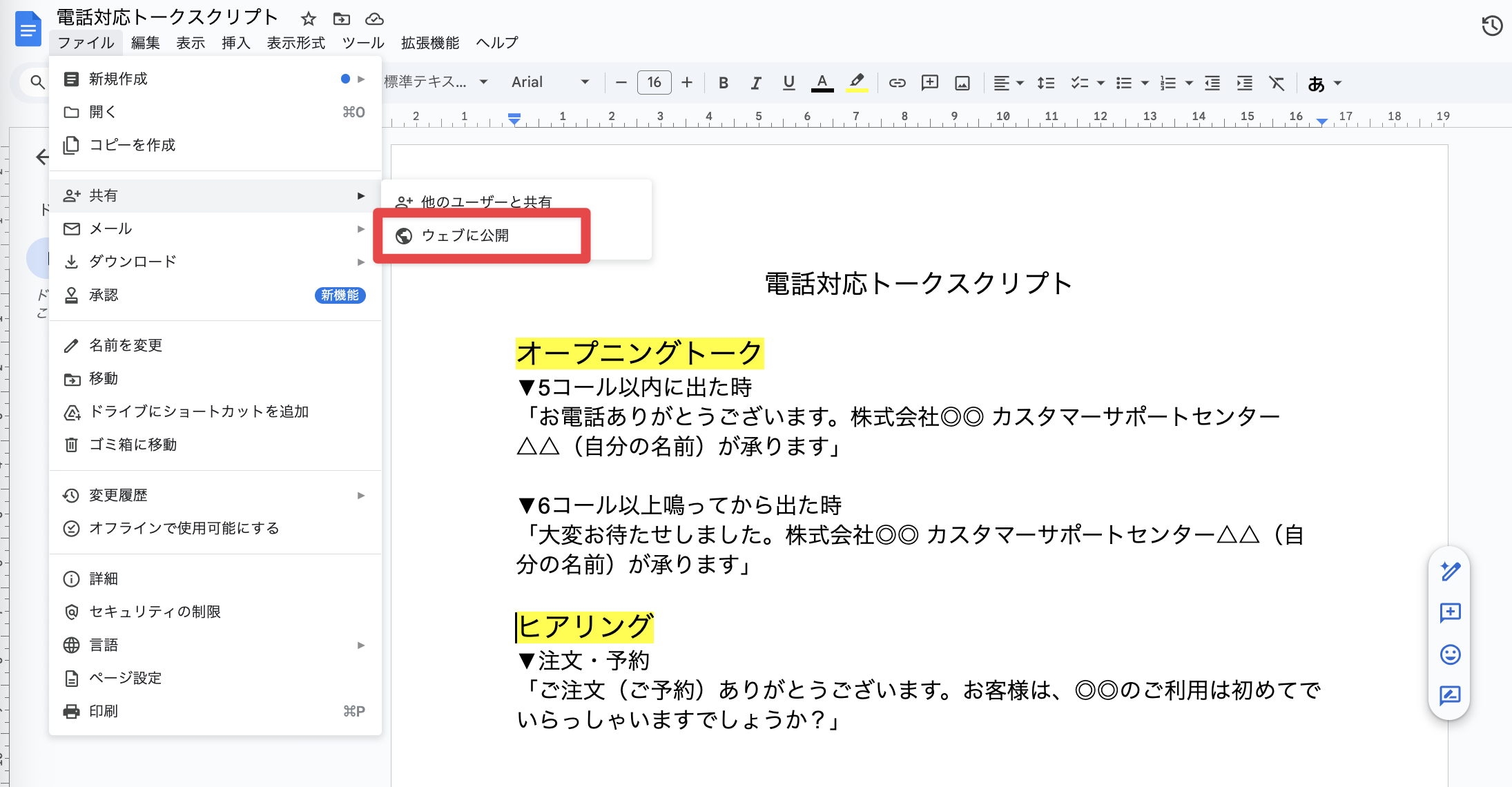
Task: Click the bulleted list icon
Action: pyautogui.click(x=1124, y=83)
